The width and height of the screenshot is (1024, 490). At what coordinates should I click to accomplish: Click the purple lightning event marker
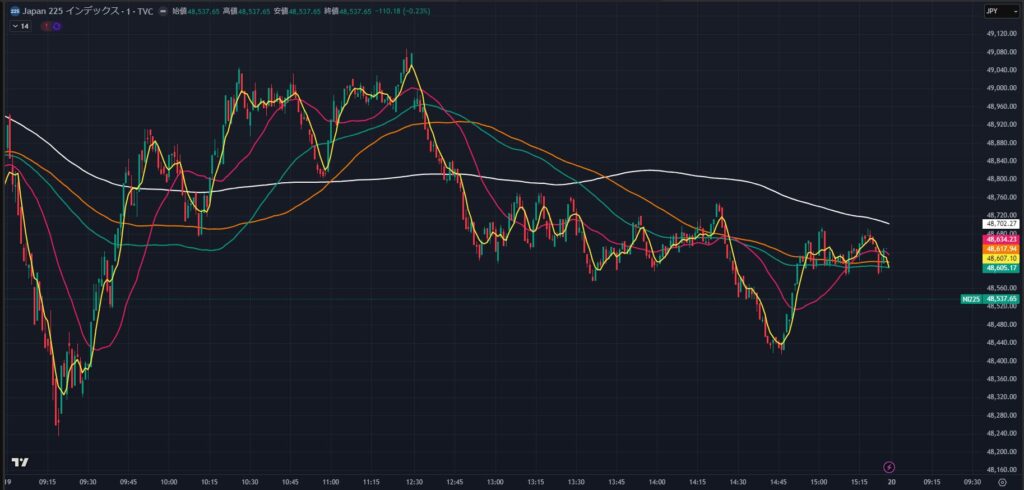890,466
